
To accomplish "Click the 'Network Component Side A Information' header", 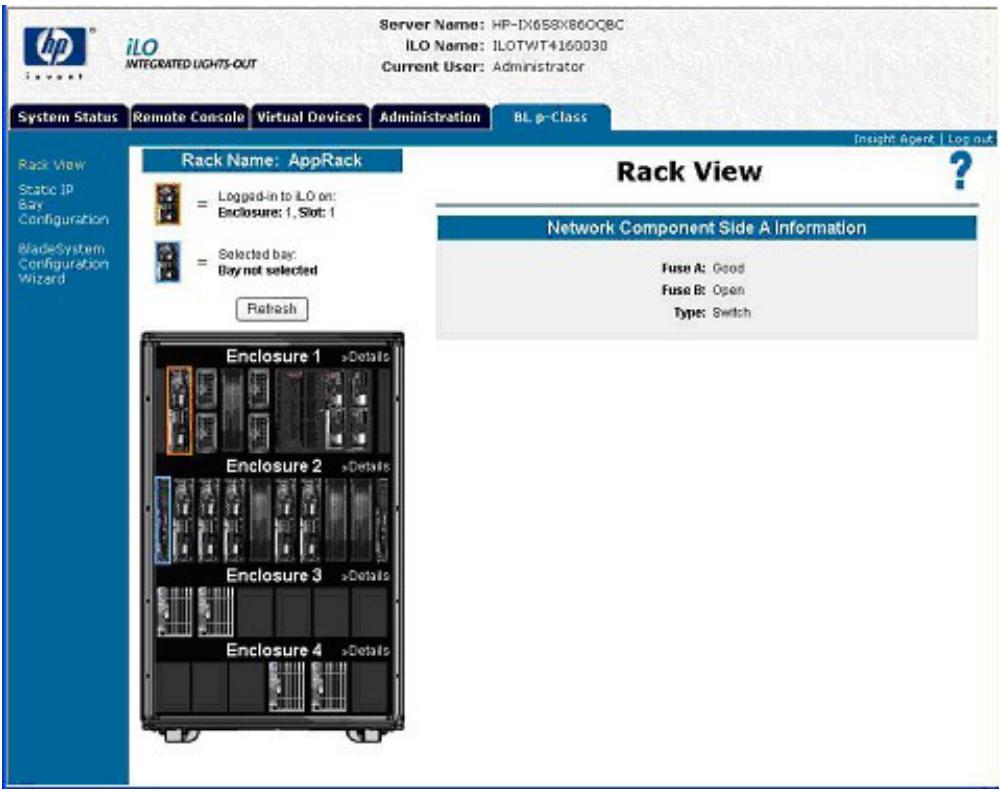I will (x=707, y=228).
